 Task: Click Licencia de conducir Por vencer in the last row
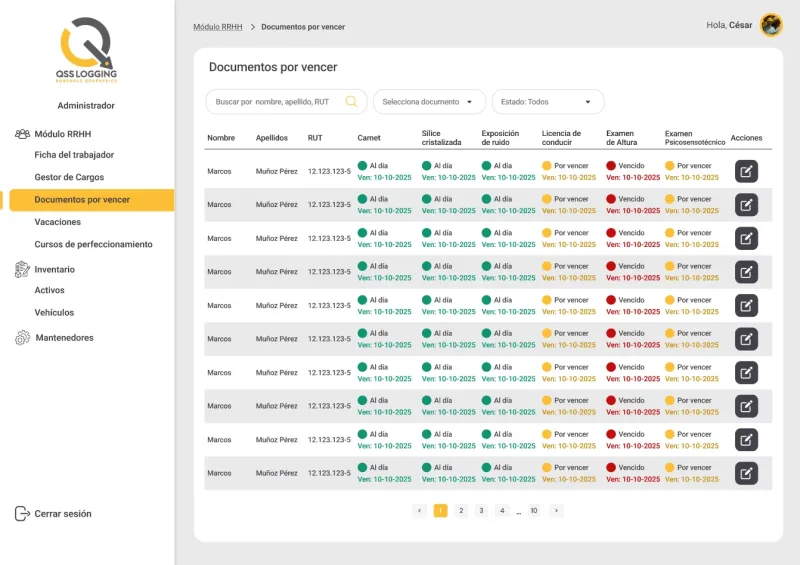click(x=565, y=468)
